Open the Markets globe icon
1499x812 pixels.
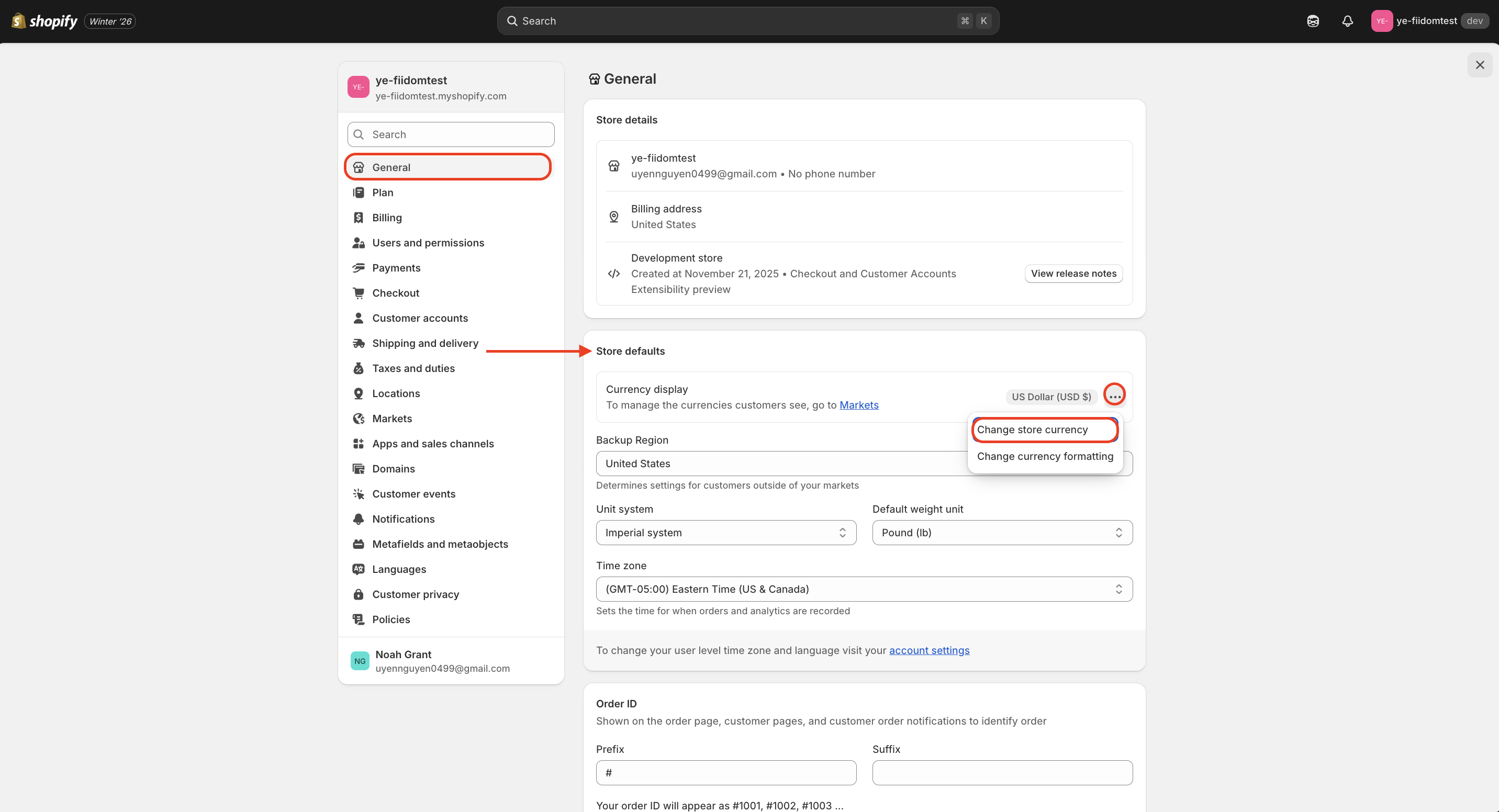(359, 418)
